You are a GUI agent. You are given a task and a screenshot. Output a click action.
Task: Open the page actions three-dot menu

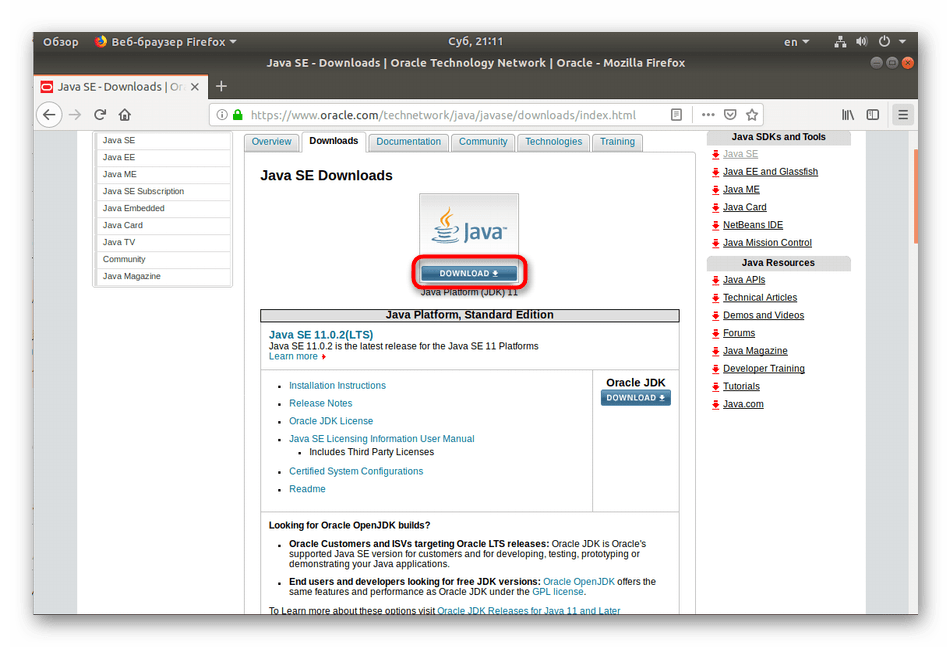pos(706,115)
